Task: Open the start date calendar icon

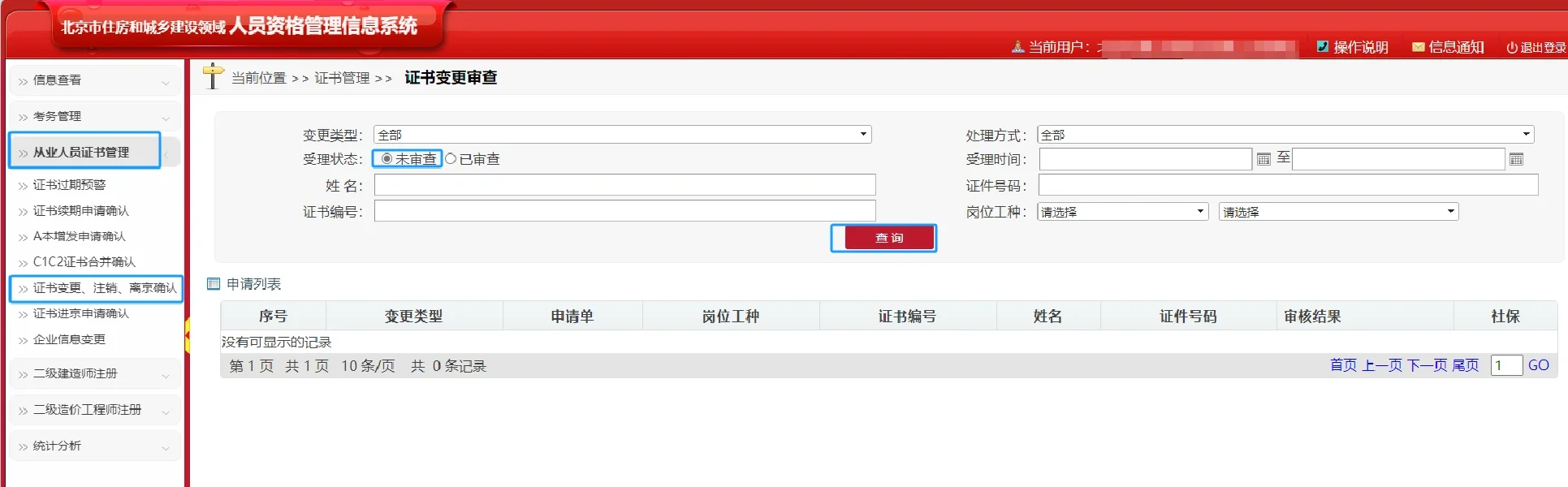Action: coord(1263,159)
